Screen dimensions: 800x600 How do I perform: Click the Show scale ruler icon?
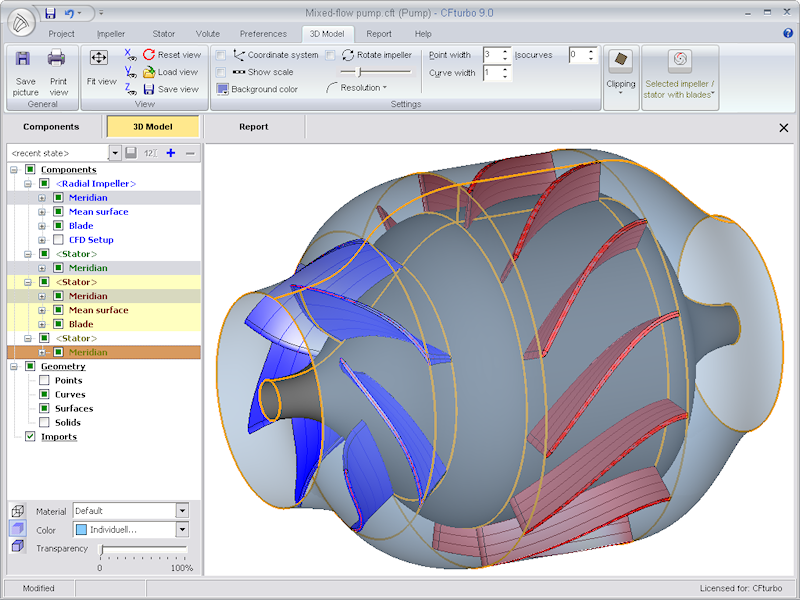(239, 72)
